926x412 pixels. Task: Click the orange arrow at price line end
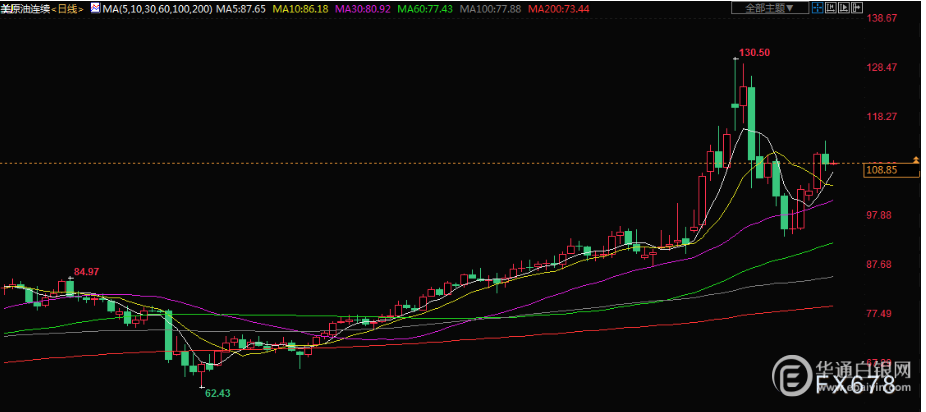tap(916, 160)
